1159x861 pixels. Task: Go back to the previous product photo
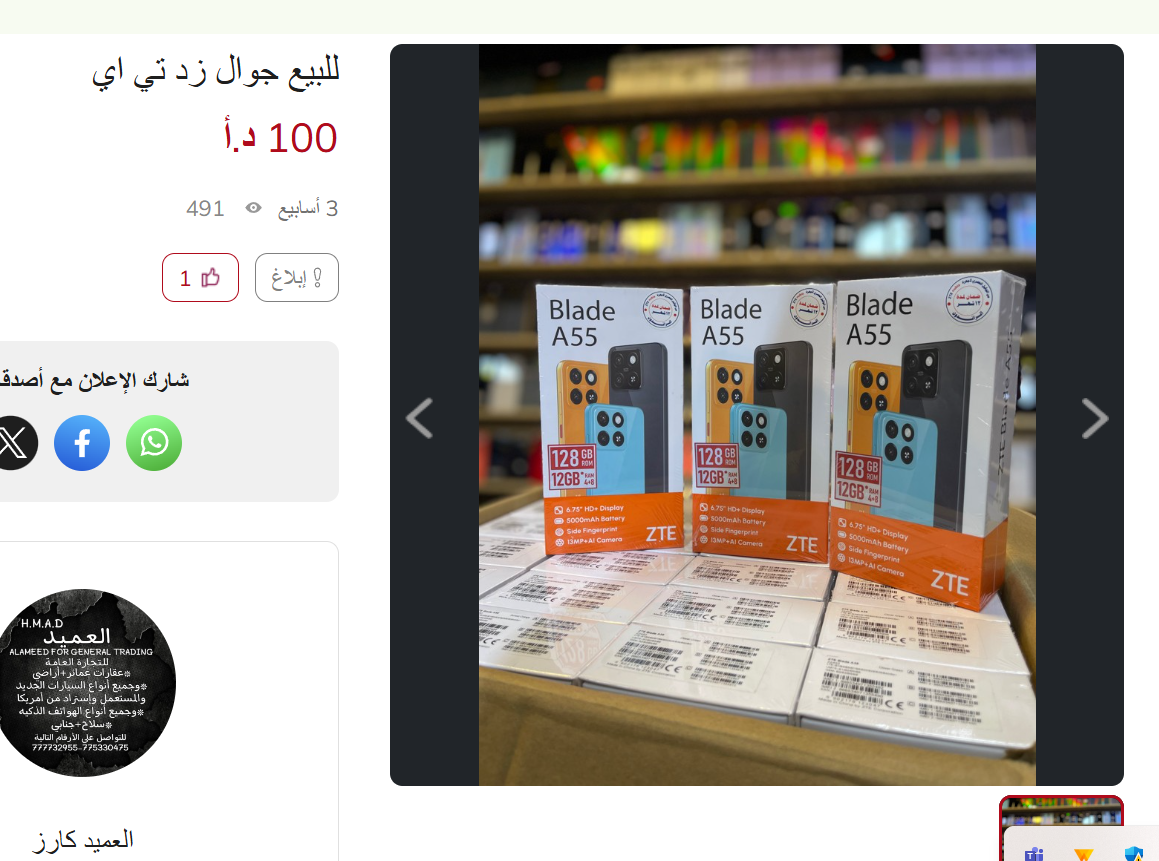click(419, 418)
